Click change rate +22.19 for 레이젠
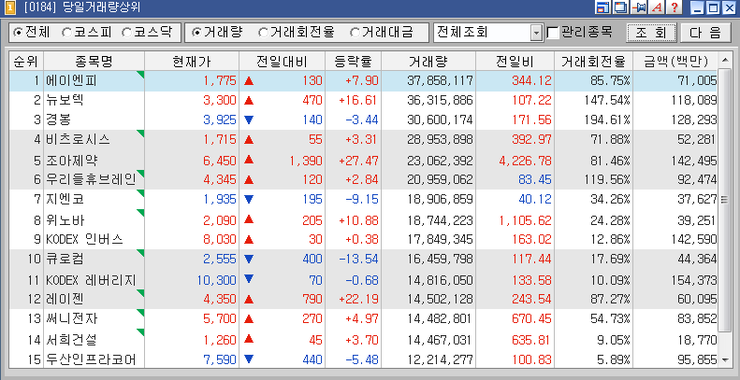The height and width of the screenshot is (380, 740). tap(359, 300)
